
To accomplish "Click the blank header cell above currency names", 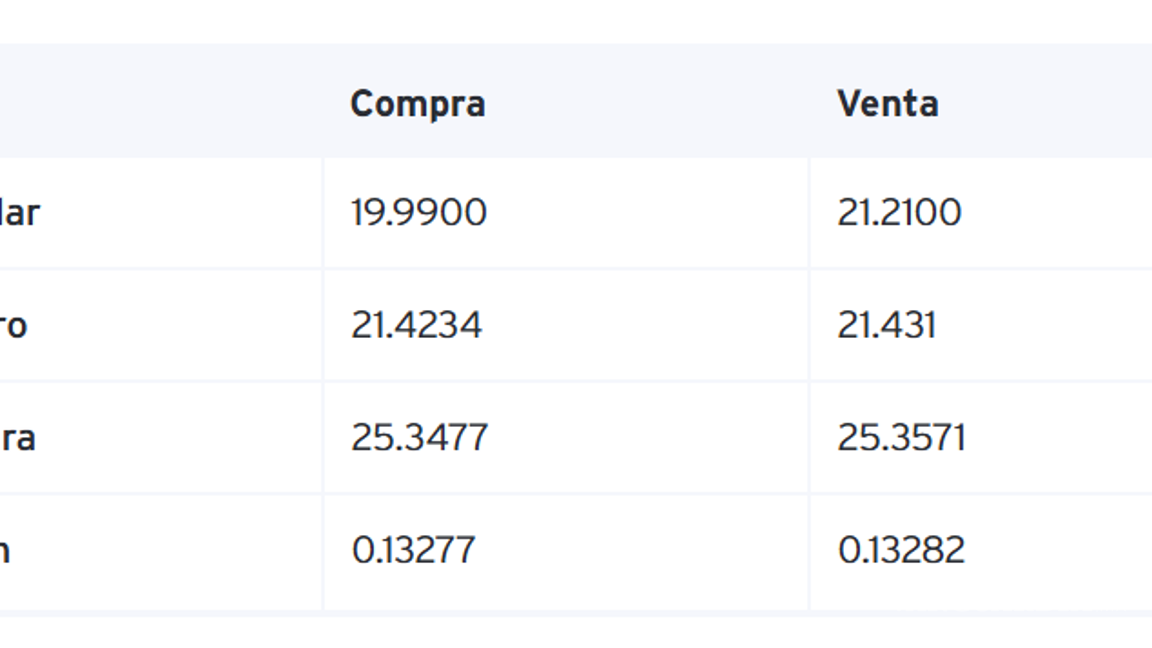I will point(150,102).
